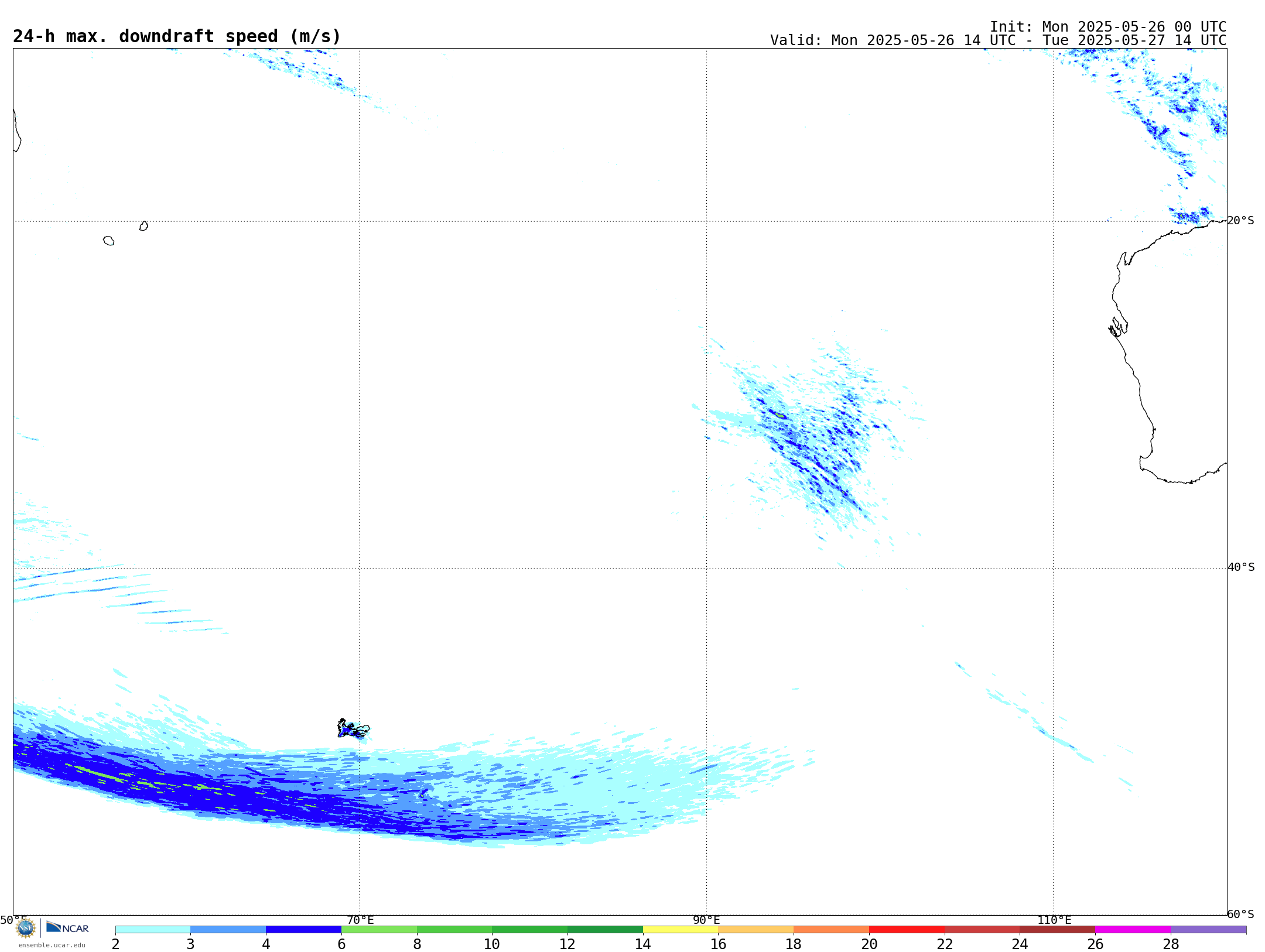The width and height of the screenshot is (1265, 952).
Task: Select the light cyan 2–3 m/s swatch
Action: point(153,930)
